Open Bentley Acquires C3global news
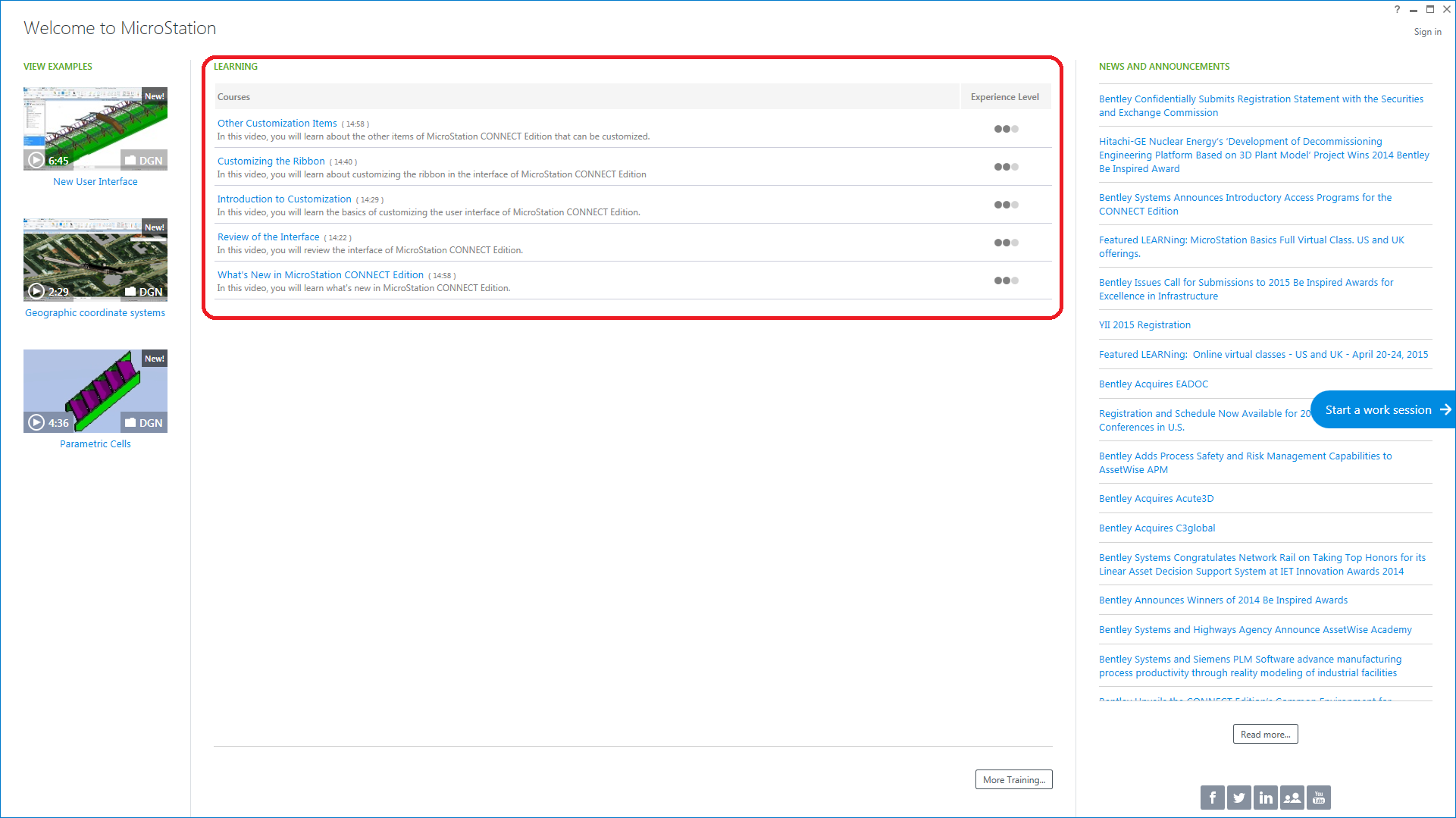This screenshot has height=818, width=1456. [x=1157, y=528]
